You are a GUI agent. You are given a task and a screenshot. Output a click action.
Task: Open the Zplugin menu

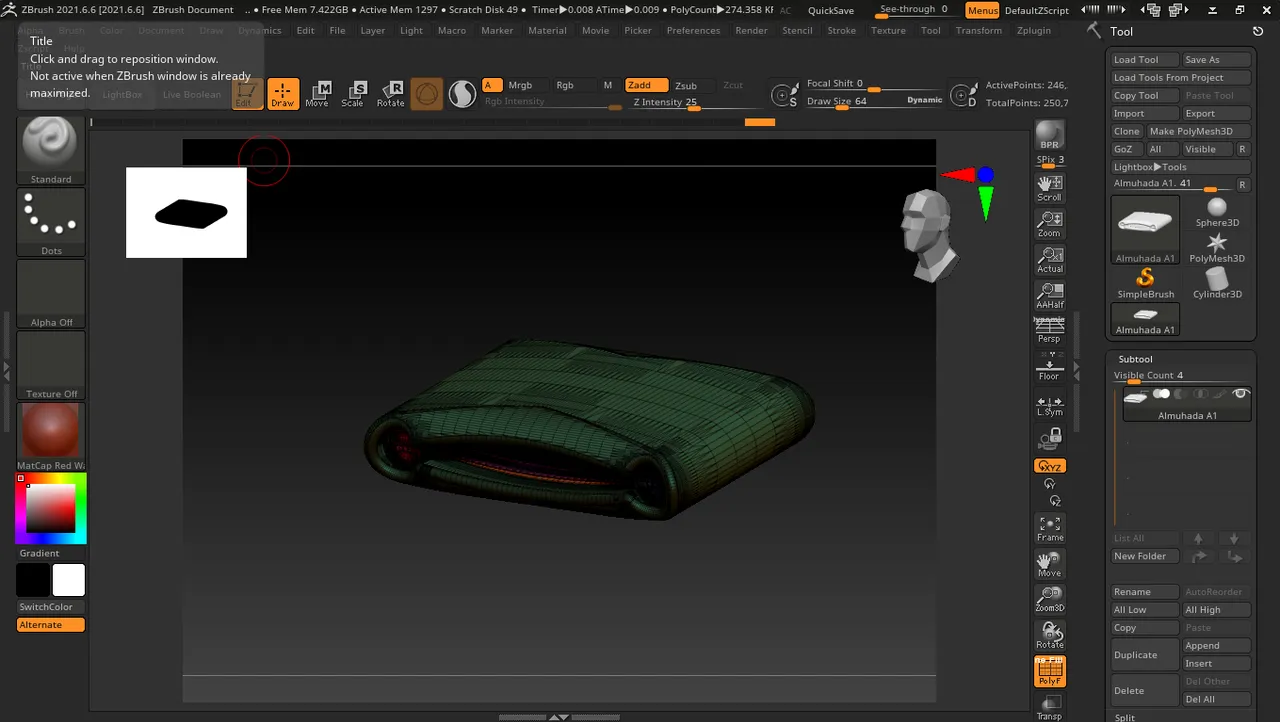(1033, 30)
